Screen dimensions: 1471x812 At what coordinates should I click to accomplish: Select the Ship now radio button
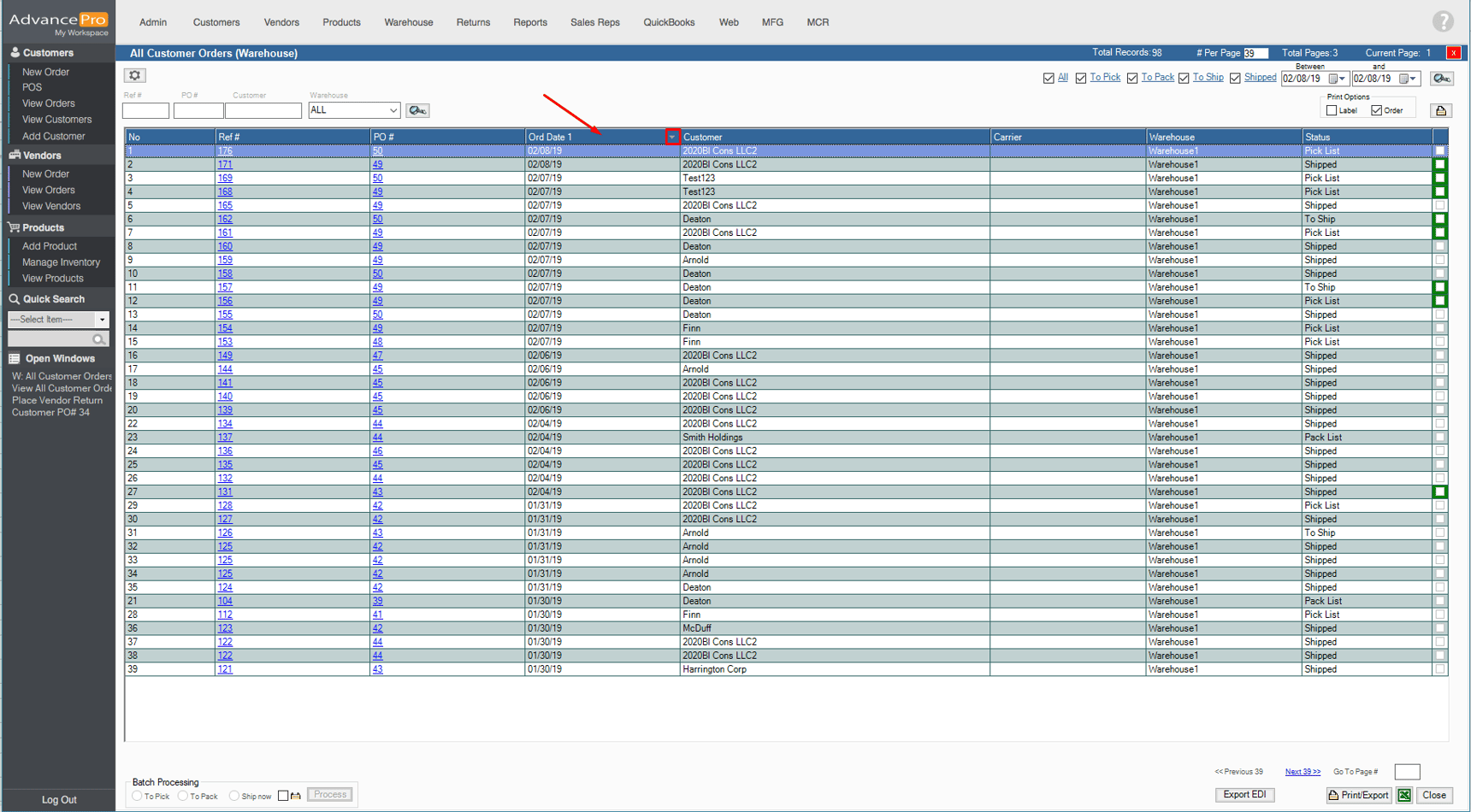point(233,796)
